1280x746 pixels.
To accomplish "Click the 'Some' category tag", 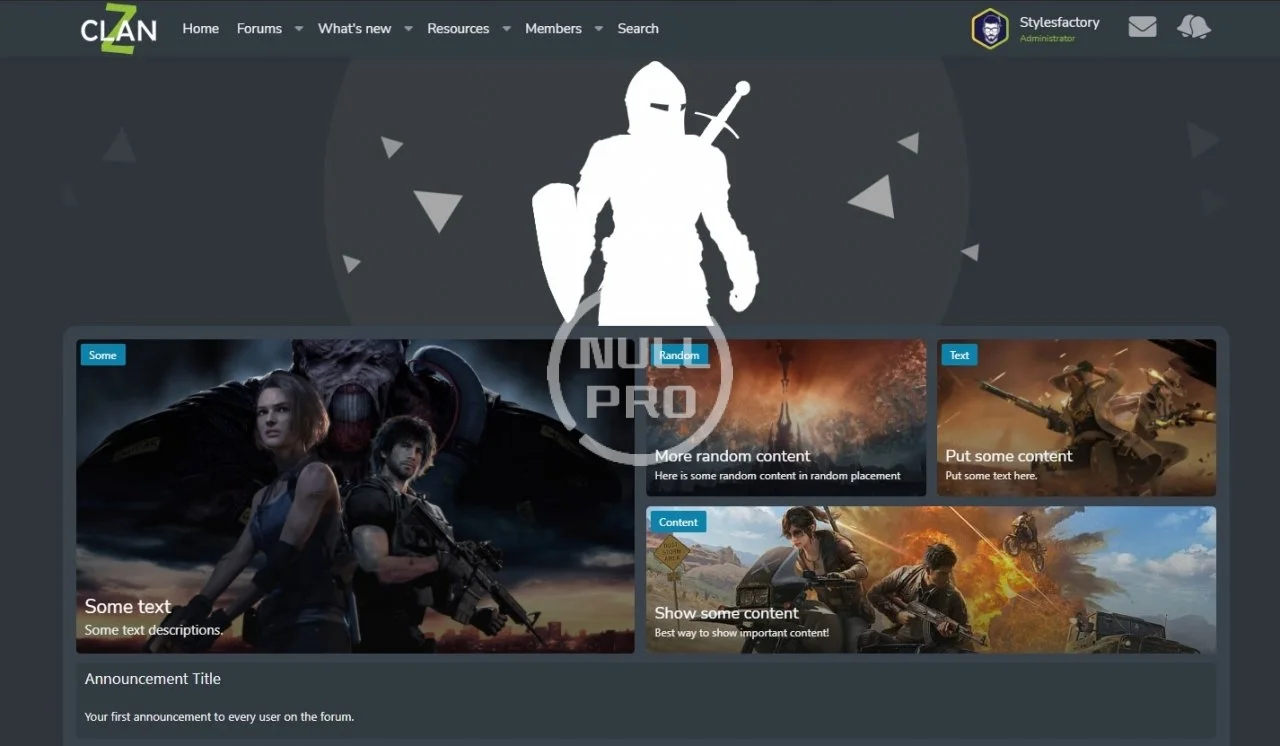I will tap(102, 355).
